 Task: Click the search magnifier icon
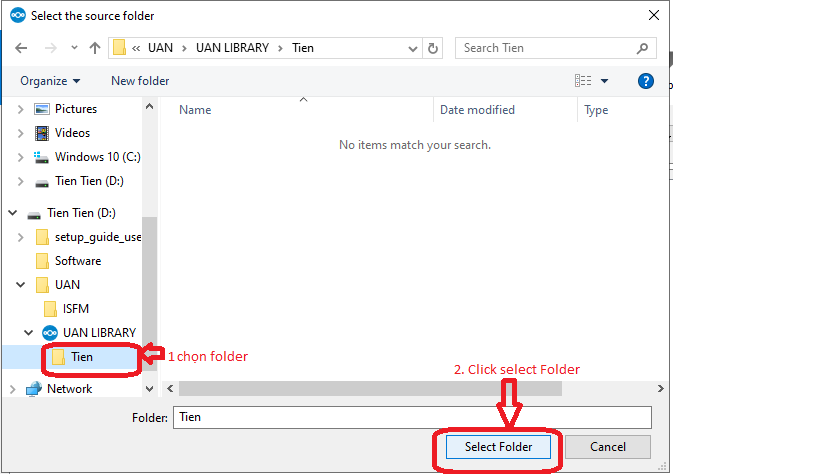click(642, 48)
